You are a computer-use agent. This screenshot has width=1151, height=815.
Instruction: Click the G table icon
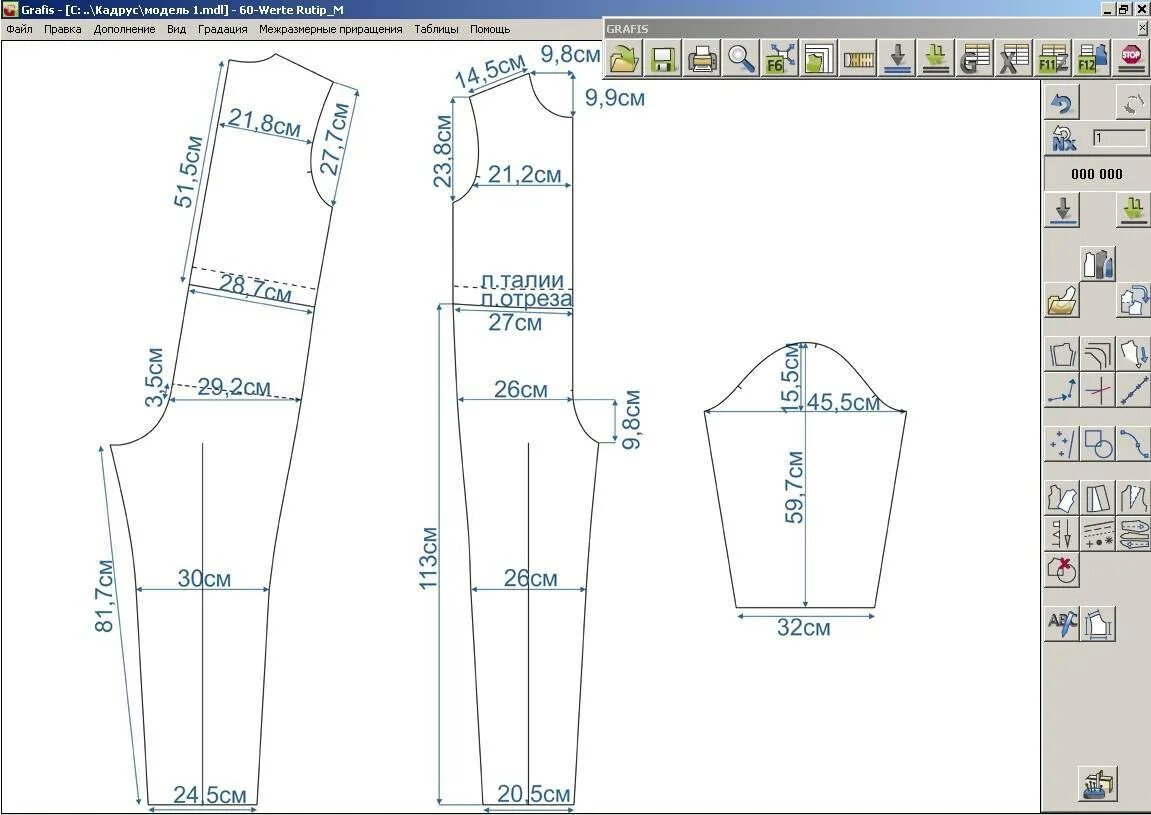(975, 58)
